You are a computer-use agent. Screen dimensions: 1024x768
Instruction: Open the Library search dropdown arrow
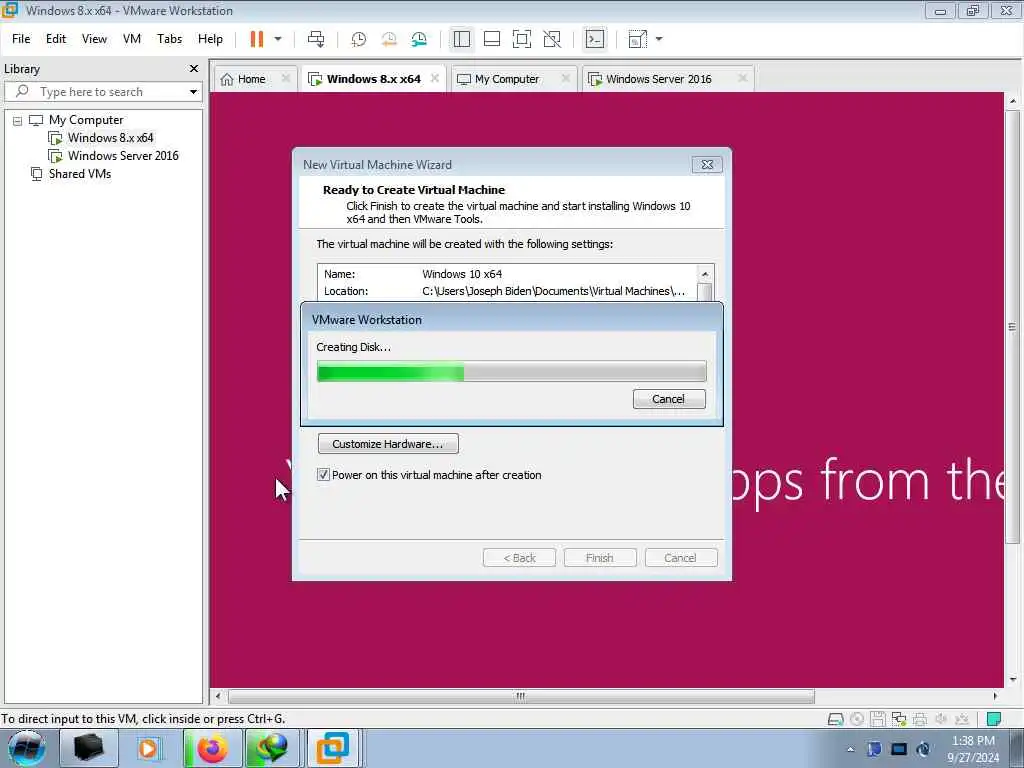click(x=193, y=92)
